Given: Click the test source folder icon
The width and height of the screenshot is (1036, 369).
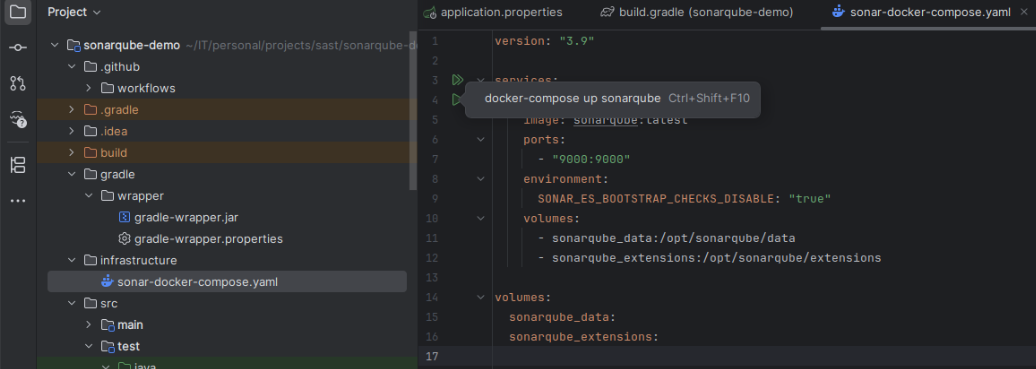Looking at the screenshot, I should (x=108, y=346).
